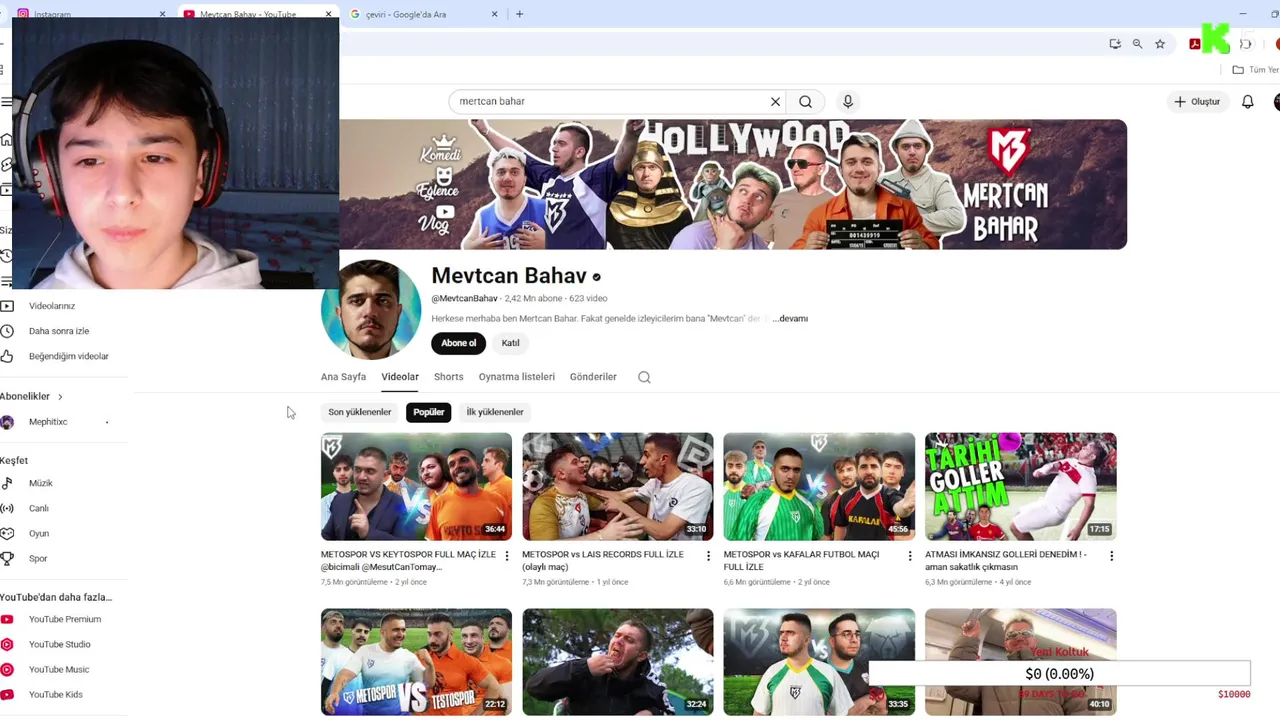Open the METOSPOR VS TESTOSPOR 22:12 thumbnail
The image size is (1280, 720).
[416, 662]
